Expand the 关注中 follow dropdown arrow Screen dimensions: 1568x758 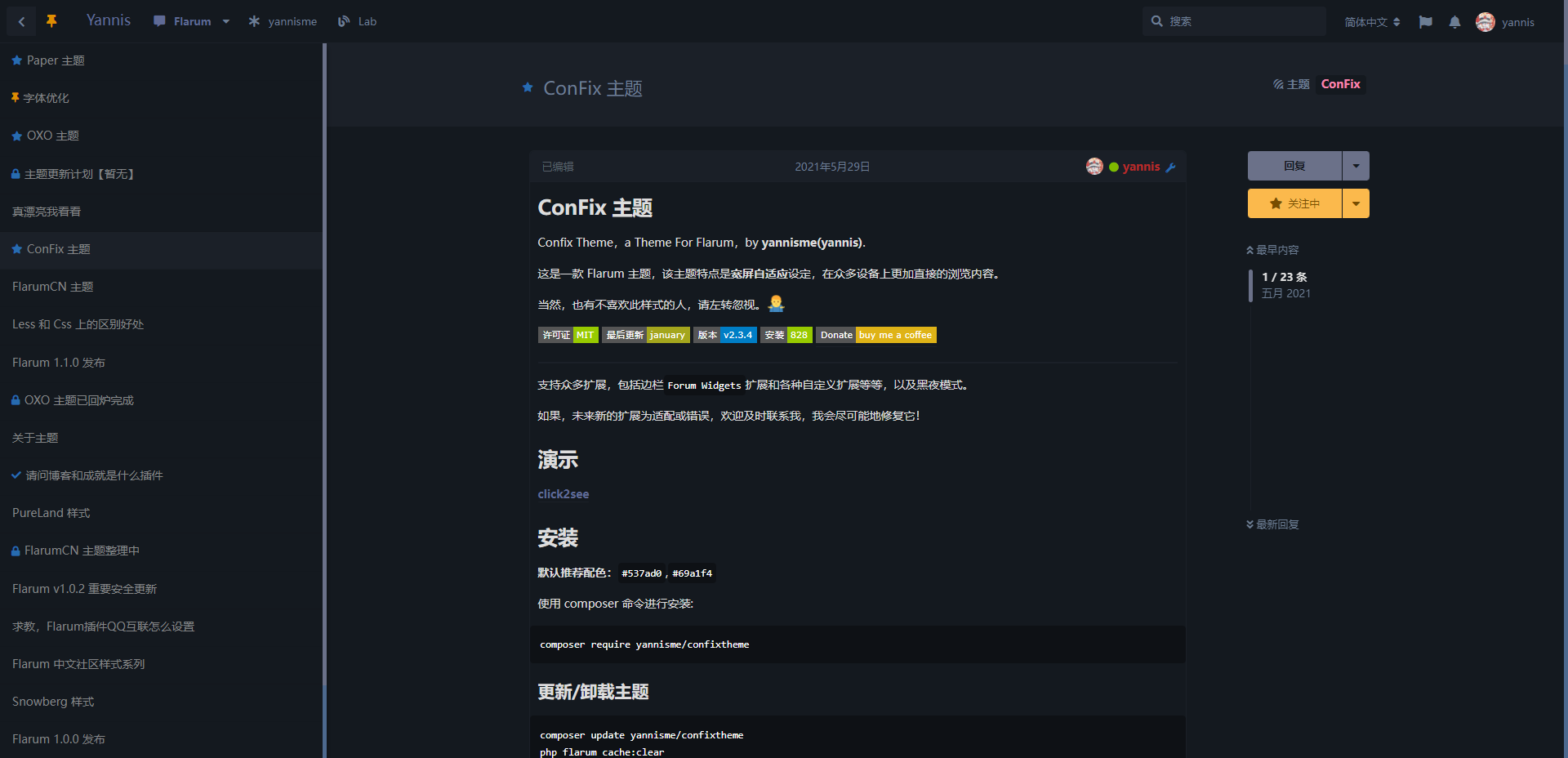(x=1356, y=203)
